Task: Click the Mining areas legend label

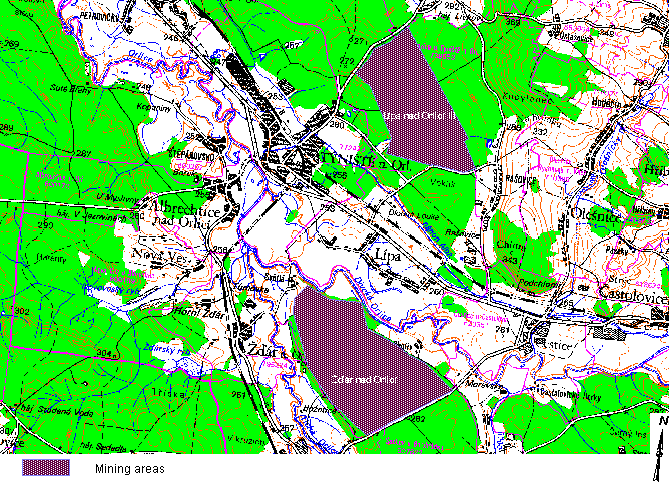Action: pyautogui.click(x=130, y=467)
